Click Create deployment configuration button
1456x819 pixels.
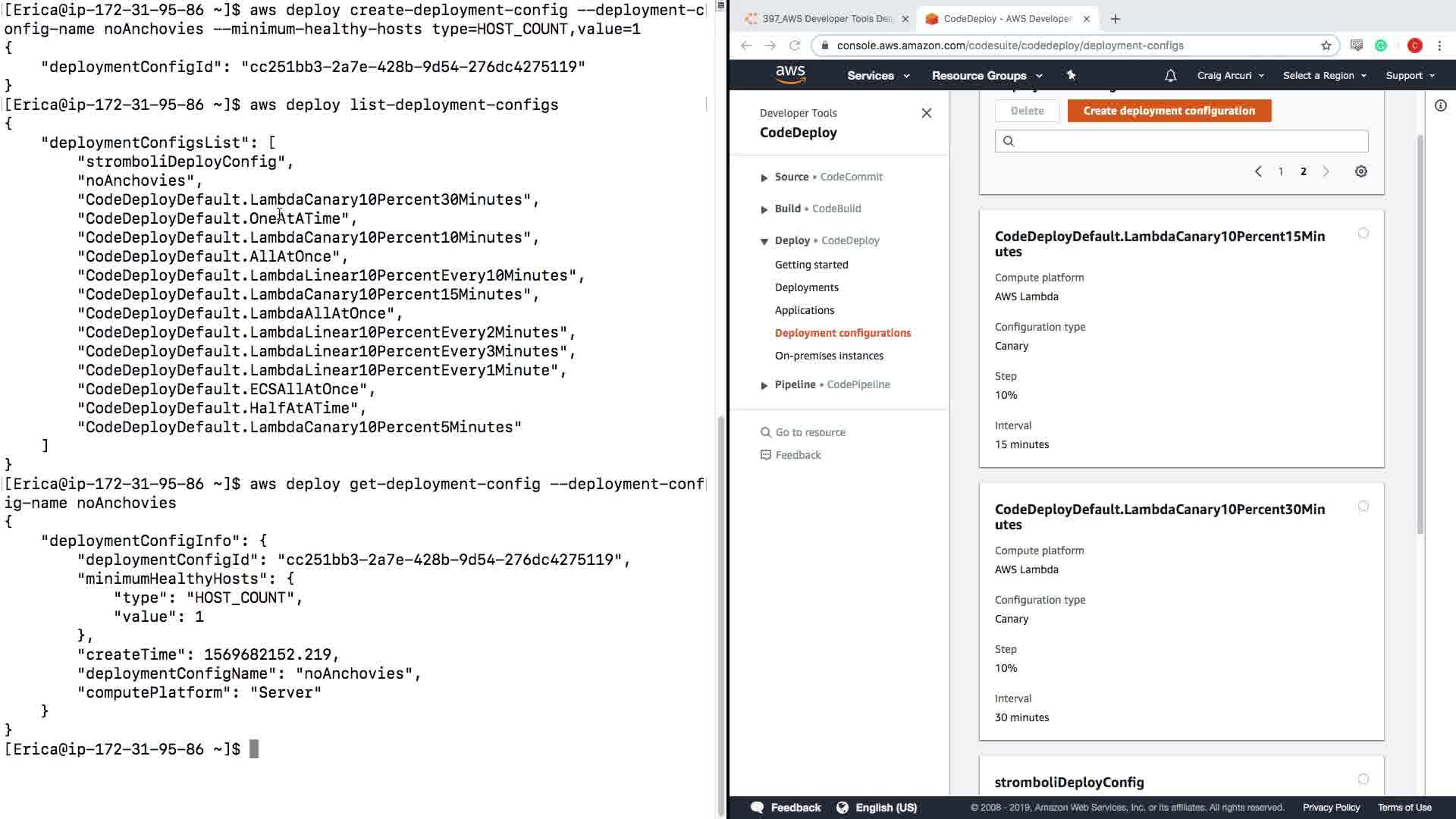pyautogui.click(x=1169, y=111)
